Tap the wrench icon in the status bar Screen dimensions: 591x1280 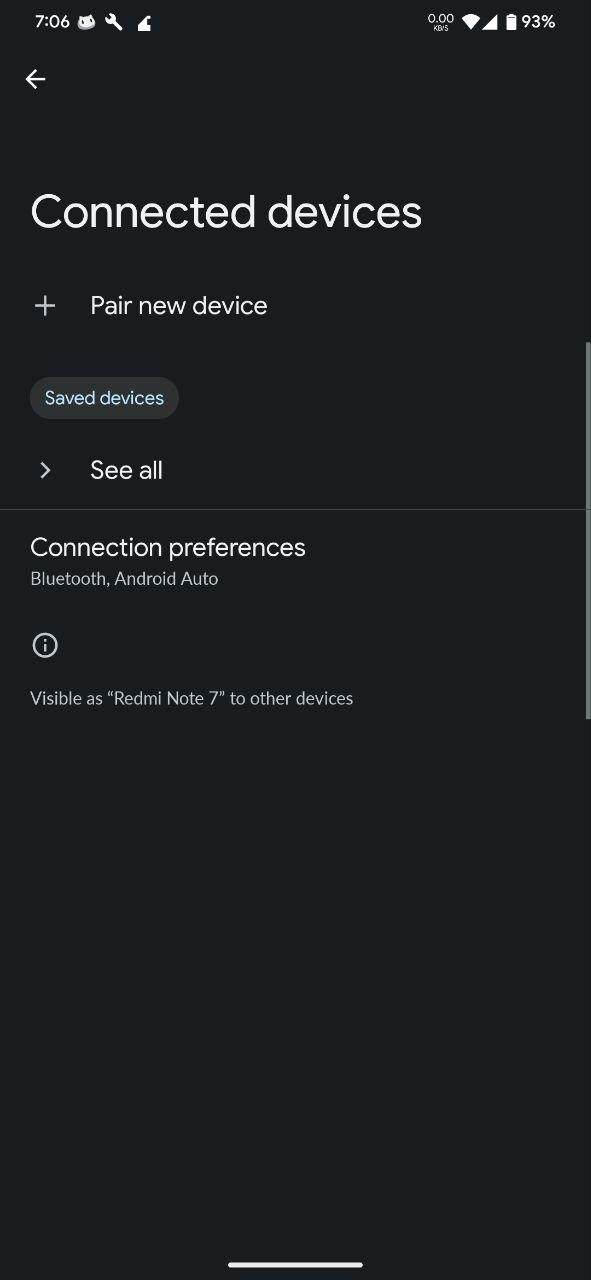click(114, 21)
